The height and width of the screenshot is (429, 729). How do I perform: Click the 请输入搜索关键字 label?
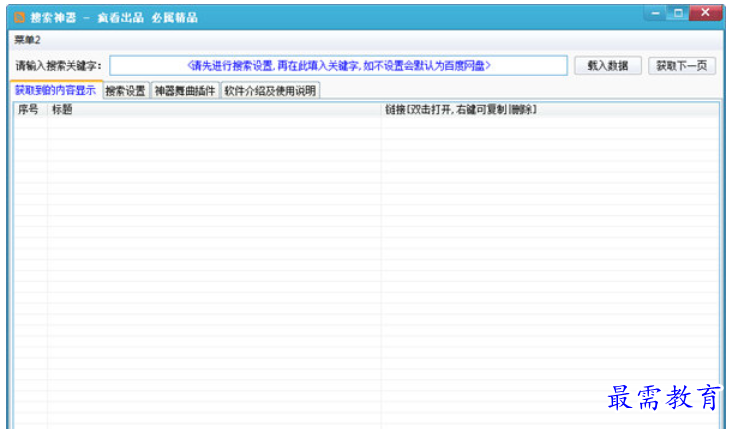(x=58, y=66)
